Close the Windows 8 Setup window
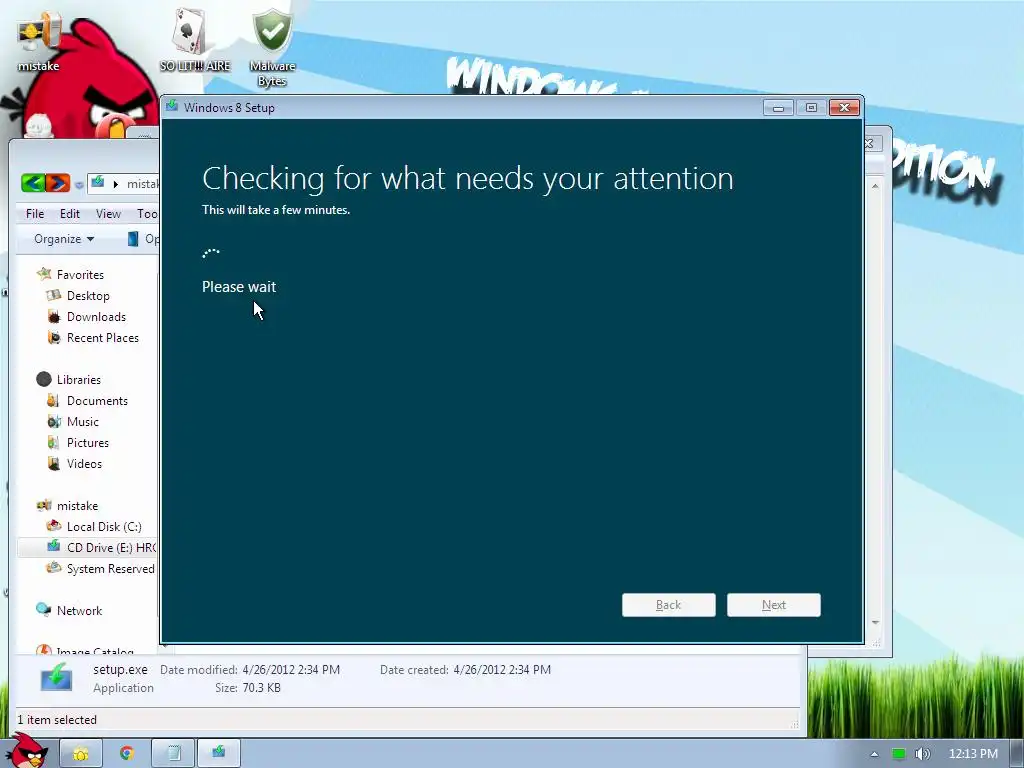 click(844, 107)
